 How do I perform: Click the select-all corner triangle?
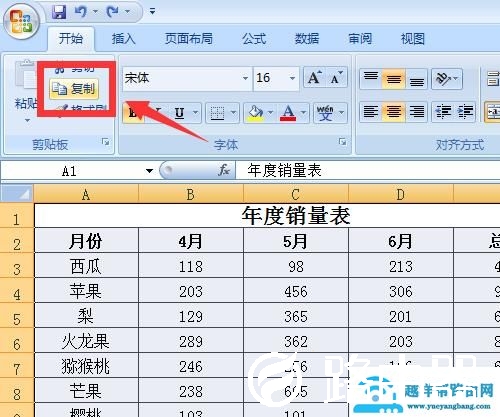17,194
